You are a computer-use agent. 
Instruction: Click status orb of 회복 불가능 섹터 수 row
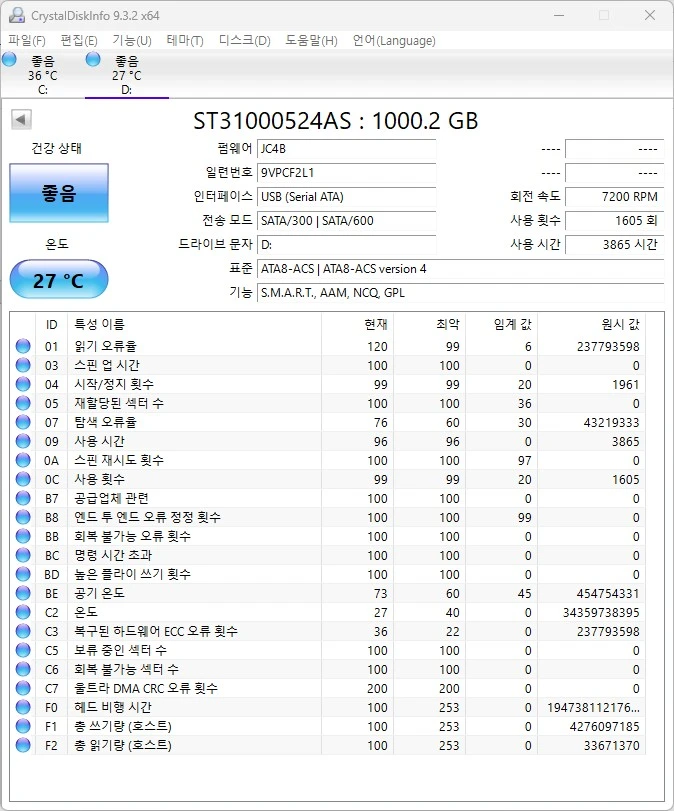[23, 669]
